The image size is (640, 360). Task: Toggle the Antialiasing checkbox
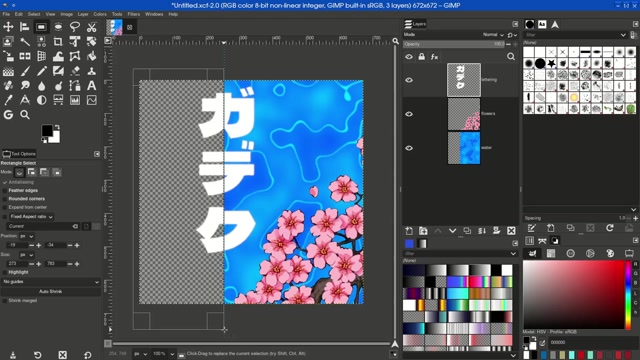coord(5,182)
